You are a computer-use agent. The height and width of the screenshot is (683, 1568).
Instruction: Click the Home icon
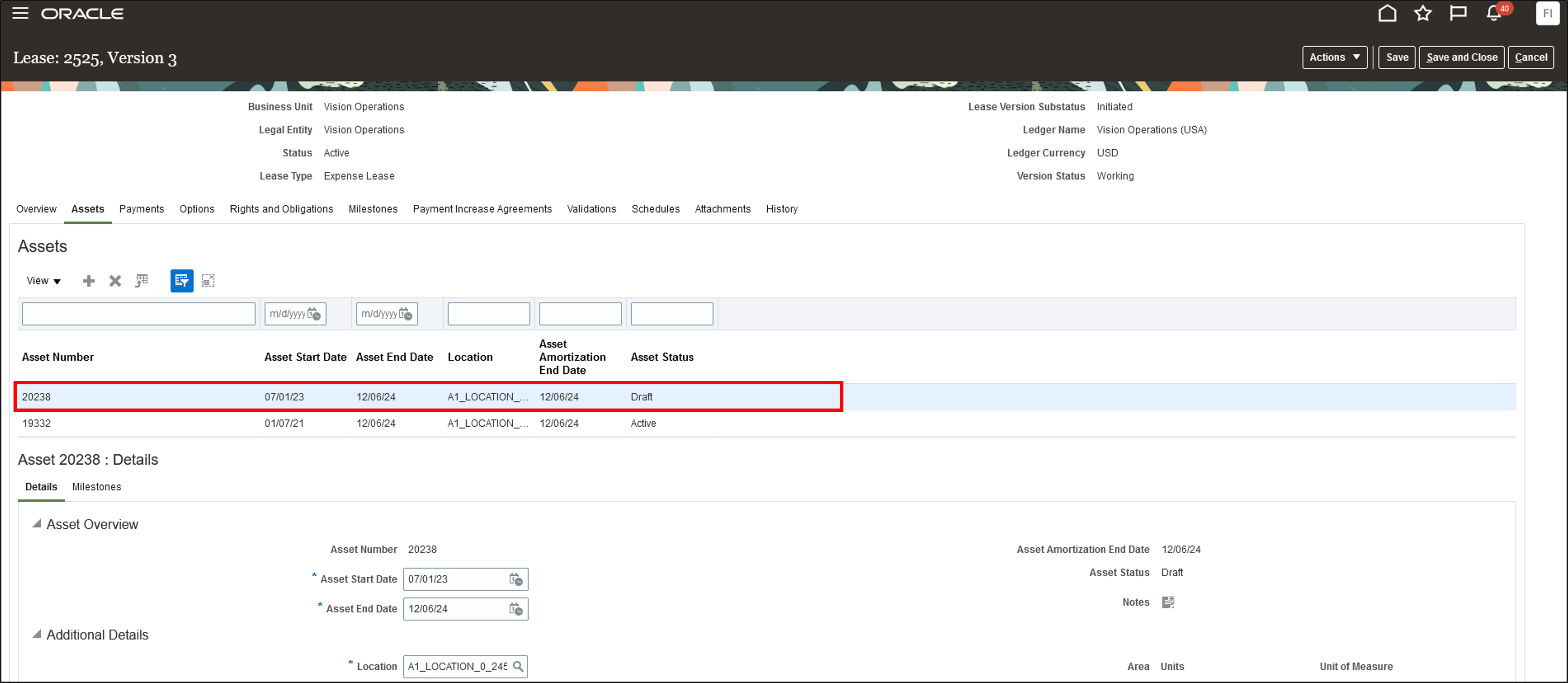(x=1387, y=14)
